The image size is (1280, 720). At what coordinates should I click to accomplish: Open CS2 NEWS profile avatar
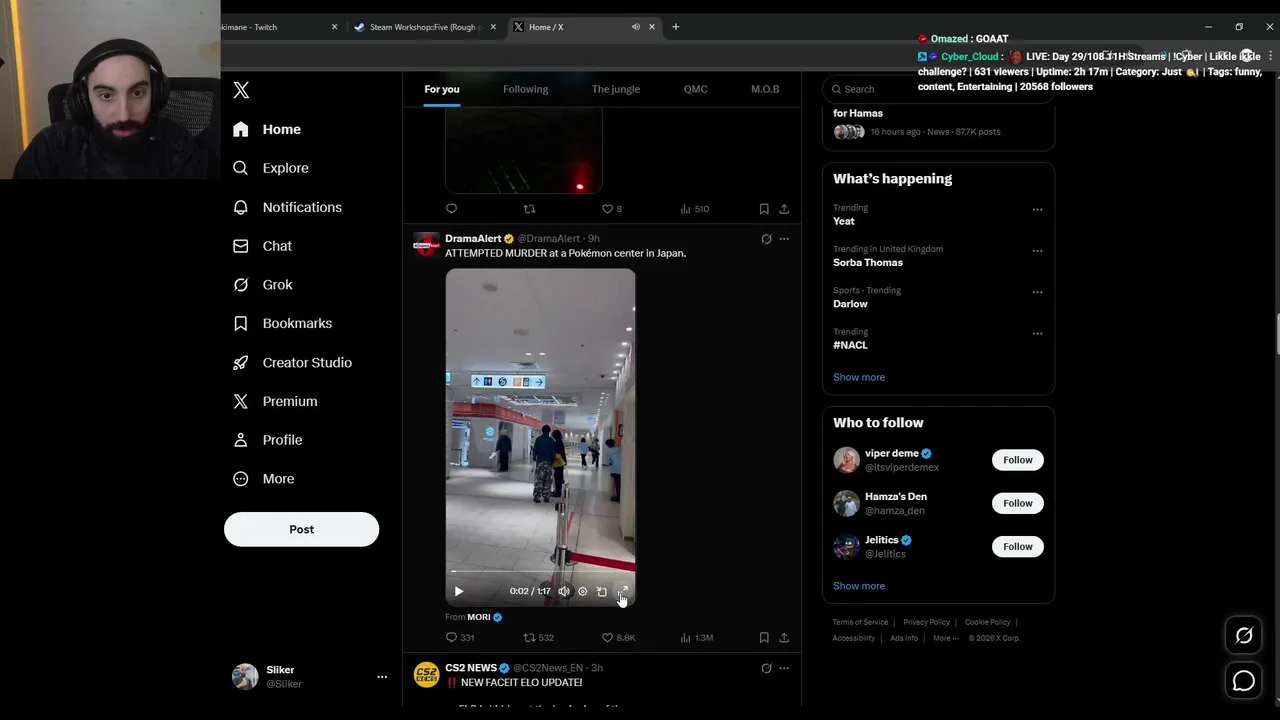pos(427,674)
